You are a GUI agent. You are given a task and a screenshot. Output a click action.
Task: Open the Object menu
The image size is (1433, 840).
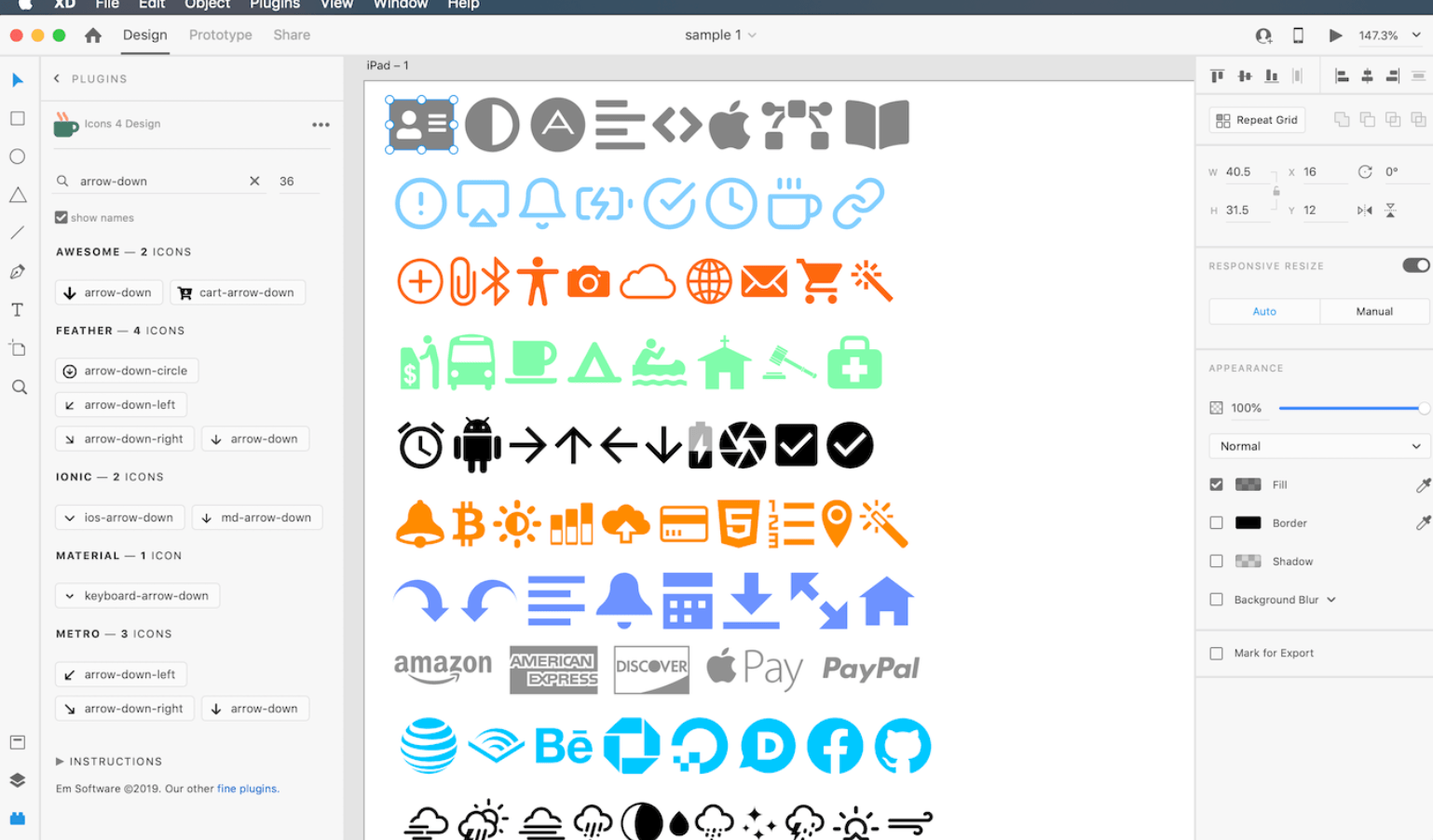coord(207,5)
